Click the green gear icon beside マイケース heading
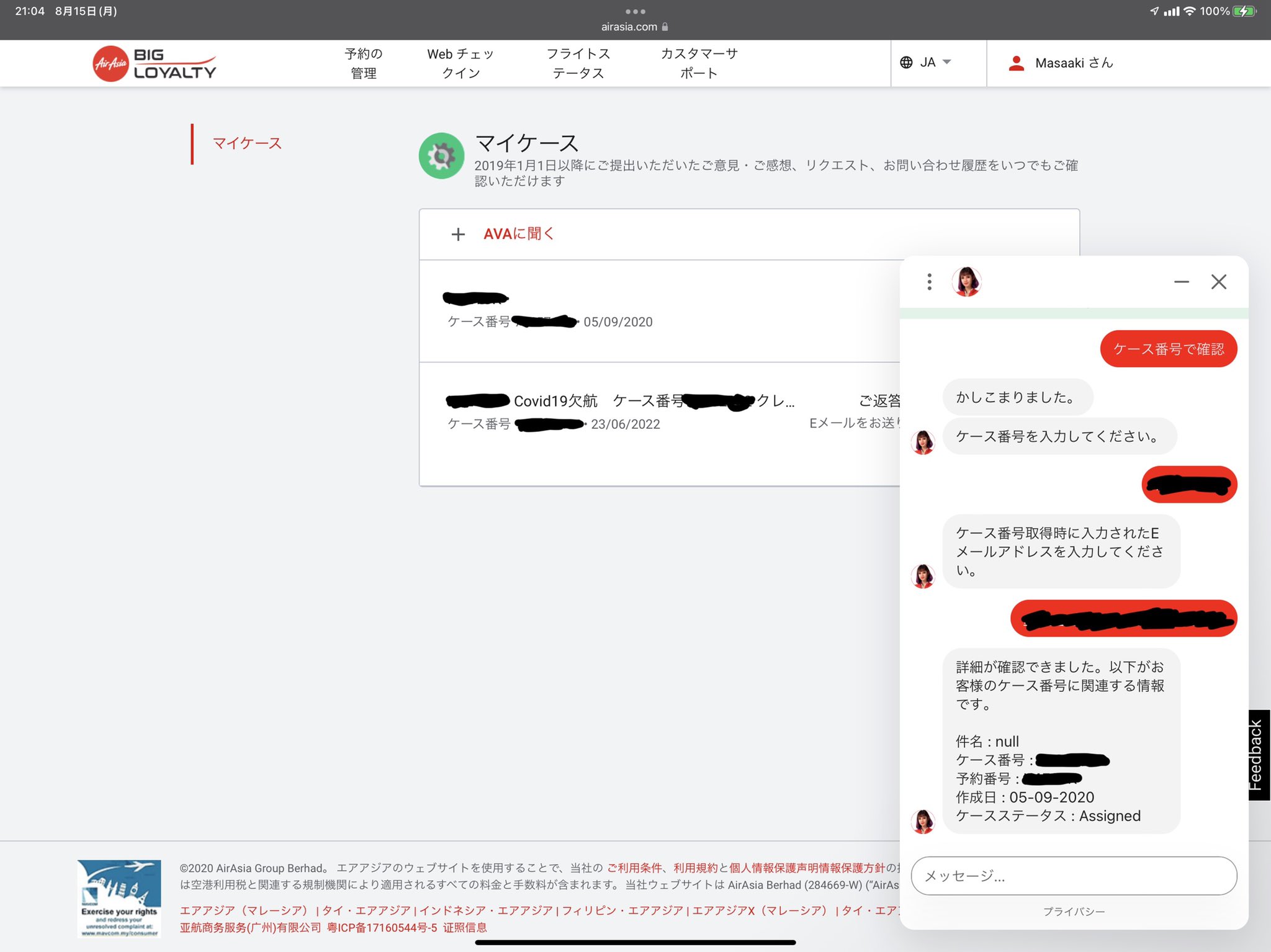Screen dimensions: 1271x952 (441, 155)
